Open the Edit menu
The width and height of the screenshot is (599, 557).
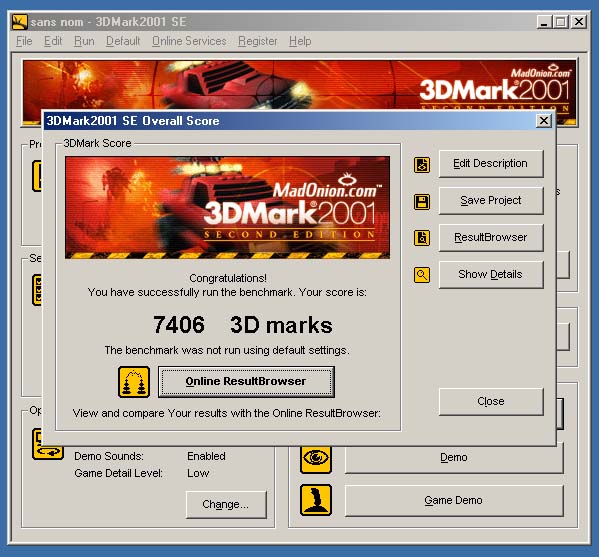point(53,41)
